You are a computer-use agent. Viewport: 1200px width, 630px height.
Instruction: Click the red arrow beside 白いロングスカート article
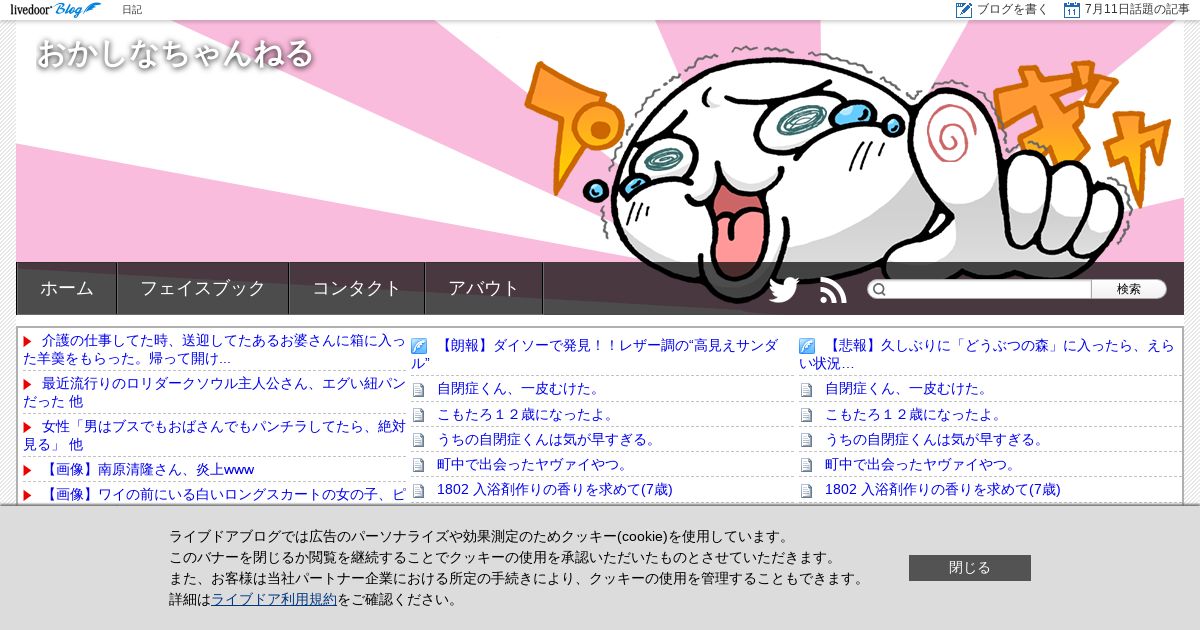click(28, 495)
